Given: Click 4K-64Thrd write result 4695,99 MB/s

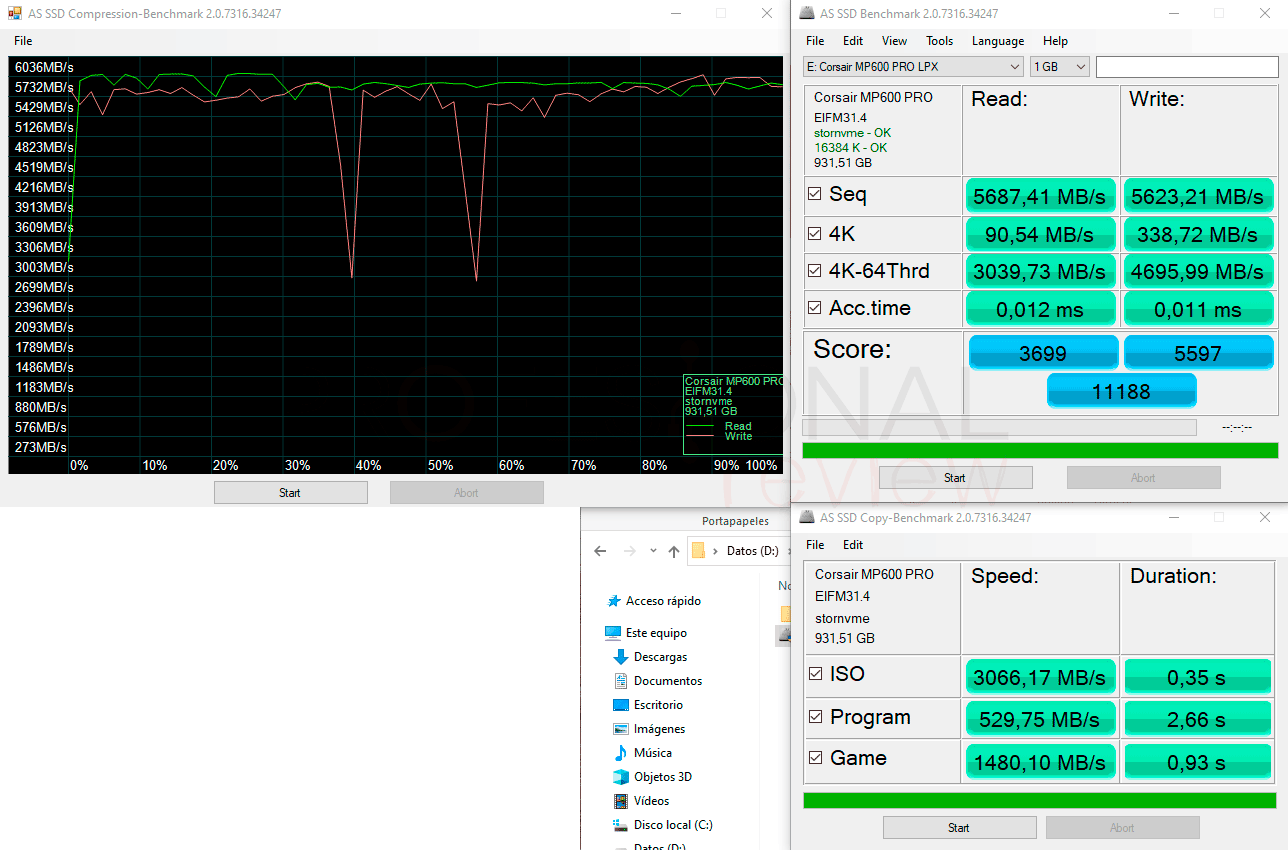Looking at the screenshot, I should (1198, 271).
